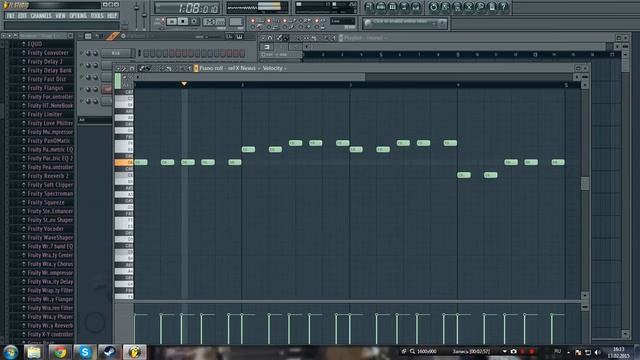Open the Windows Start menu

pos(10,352)
